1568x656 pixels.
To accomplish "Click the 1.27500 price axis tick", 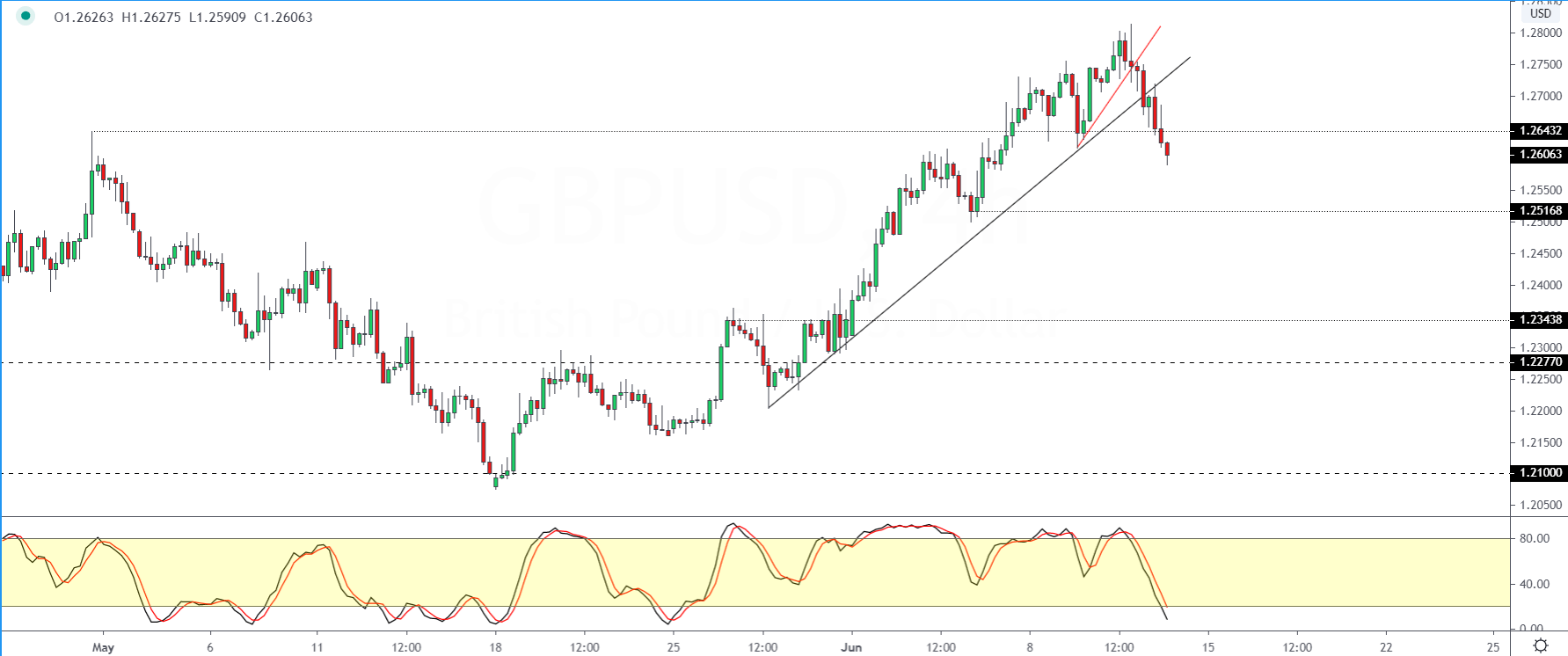I will tap(1541, 65).
